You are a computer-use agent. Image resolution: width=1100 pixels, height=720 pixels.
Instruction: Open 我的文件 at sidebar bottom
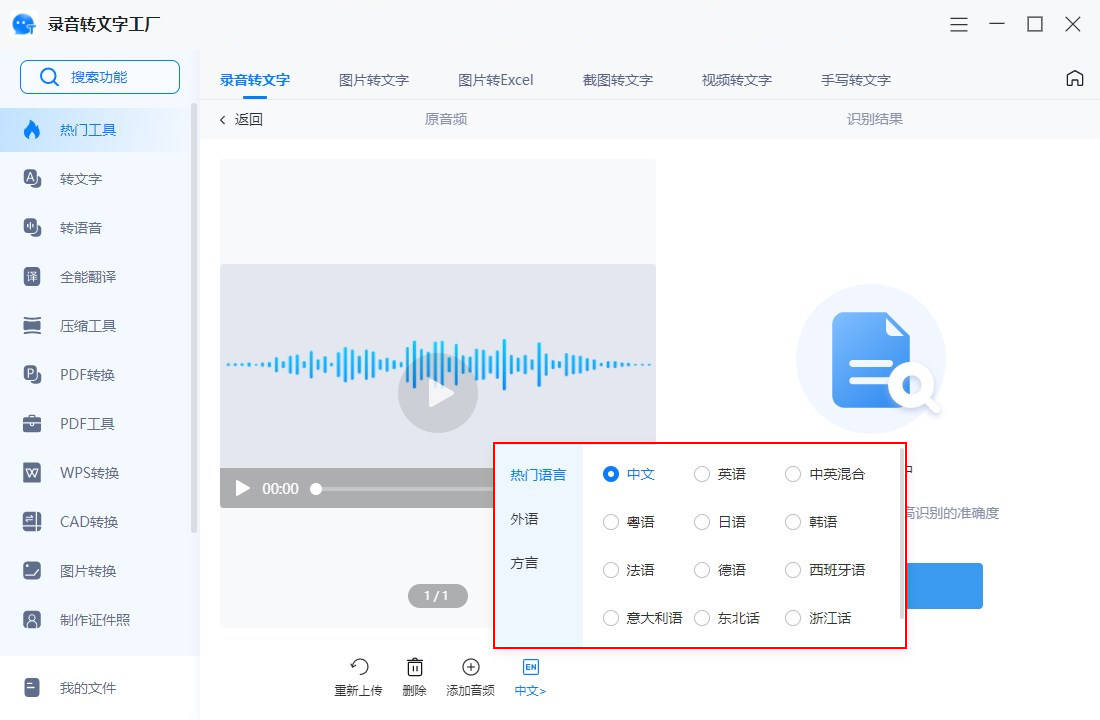(95, 688)
